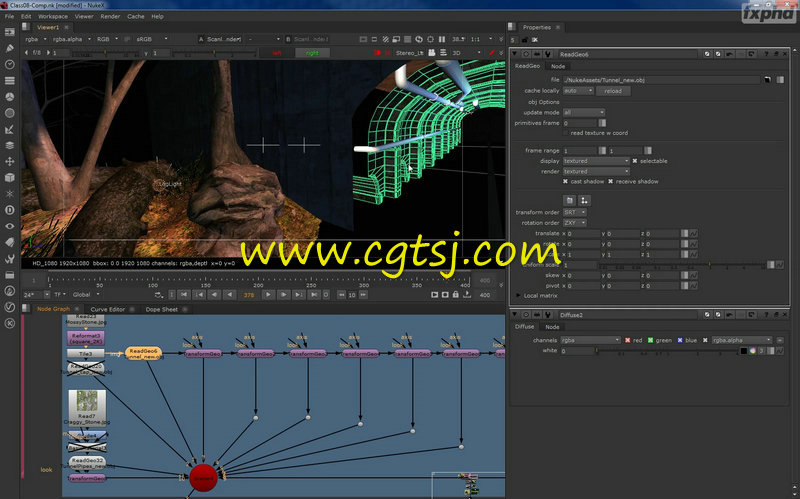This screenshot has width=800, height=499.
Task: Open the 3D nodes cube icon
Action: [9, 178]
